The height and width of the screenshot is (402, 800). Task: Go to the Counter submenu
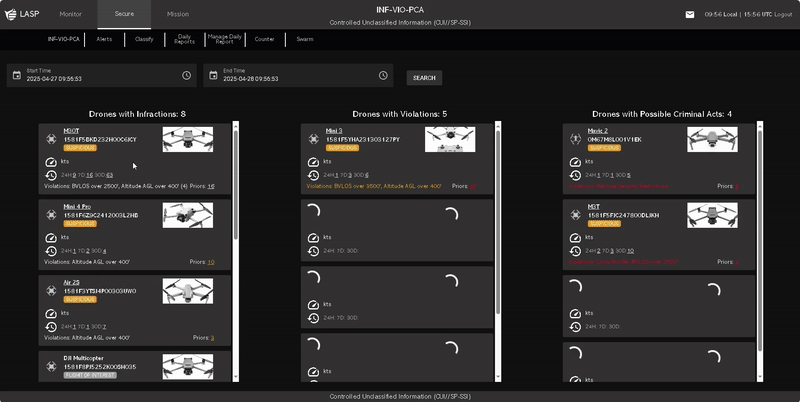[264, 39]
